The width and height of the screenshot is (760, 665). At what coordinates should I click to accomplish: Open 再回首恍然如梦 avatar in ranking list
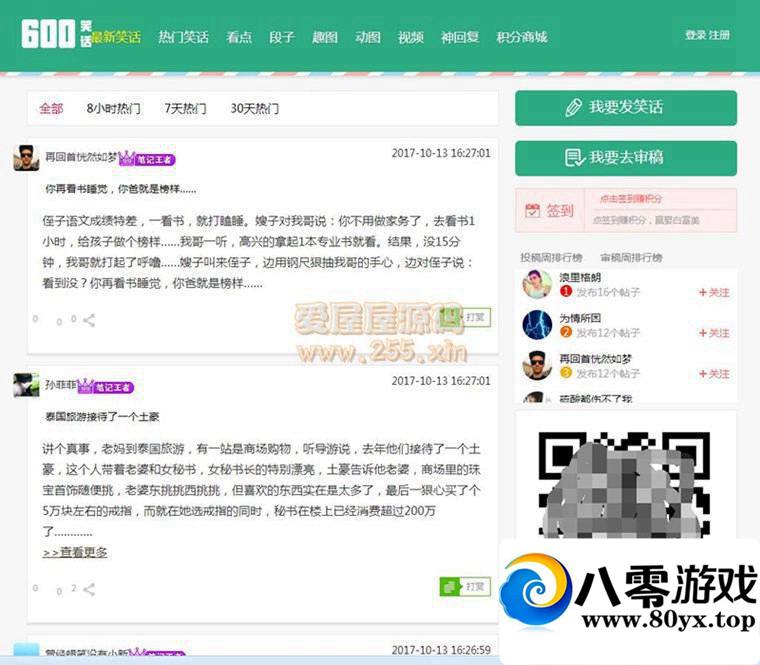[537, 365]
